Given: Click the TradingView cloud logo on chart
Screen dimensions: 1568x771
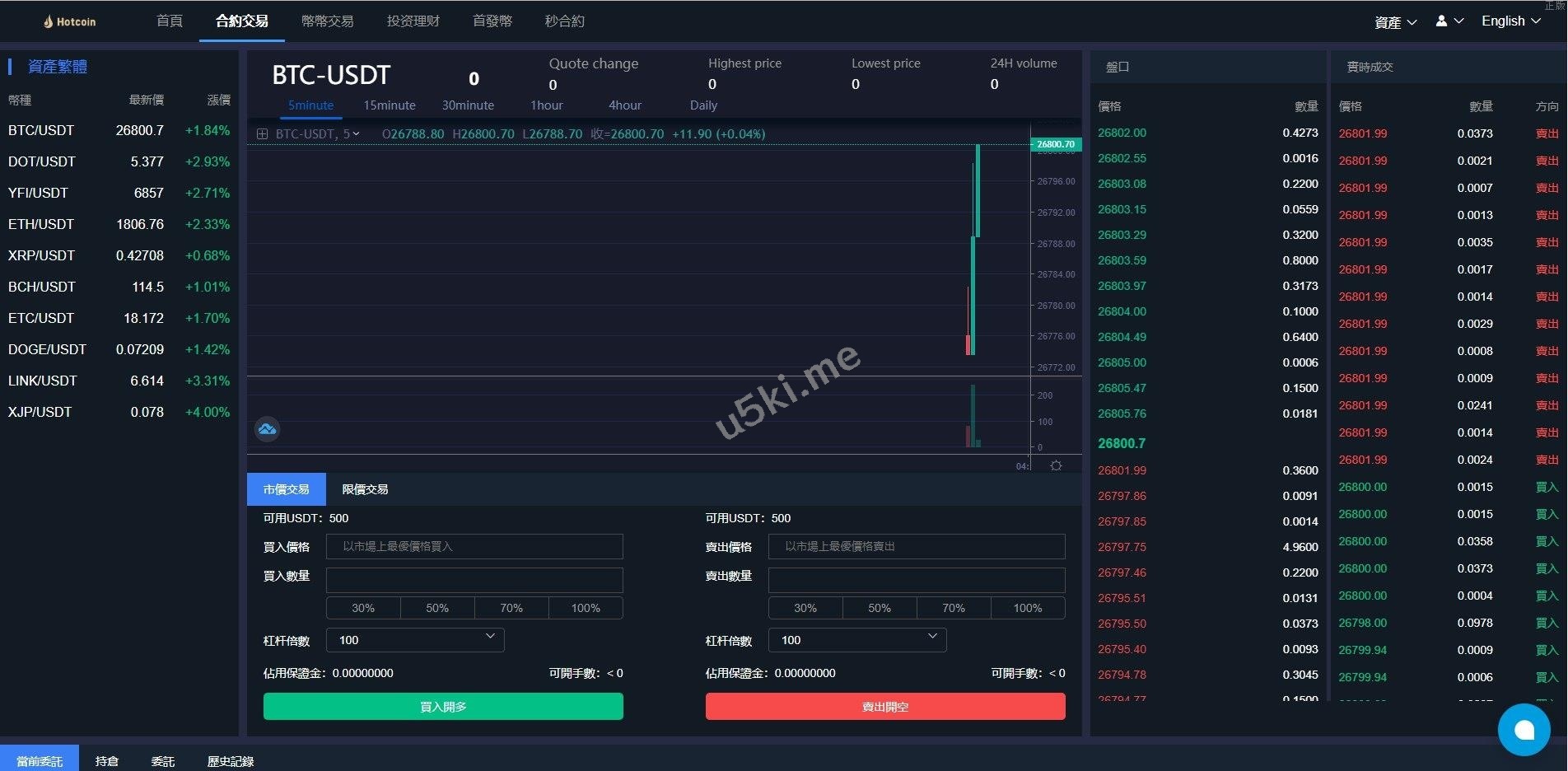Looking at the screenshot, I should click(267, 429).
